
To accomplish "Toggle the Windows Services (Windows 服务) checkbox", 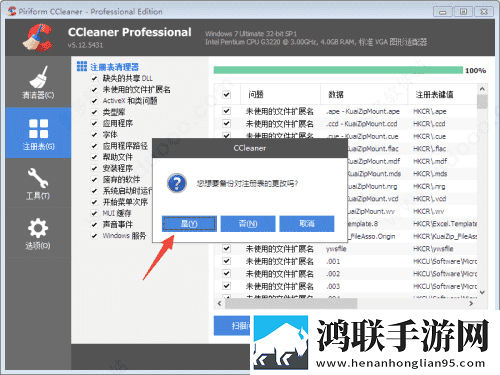I will point(95,236).
